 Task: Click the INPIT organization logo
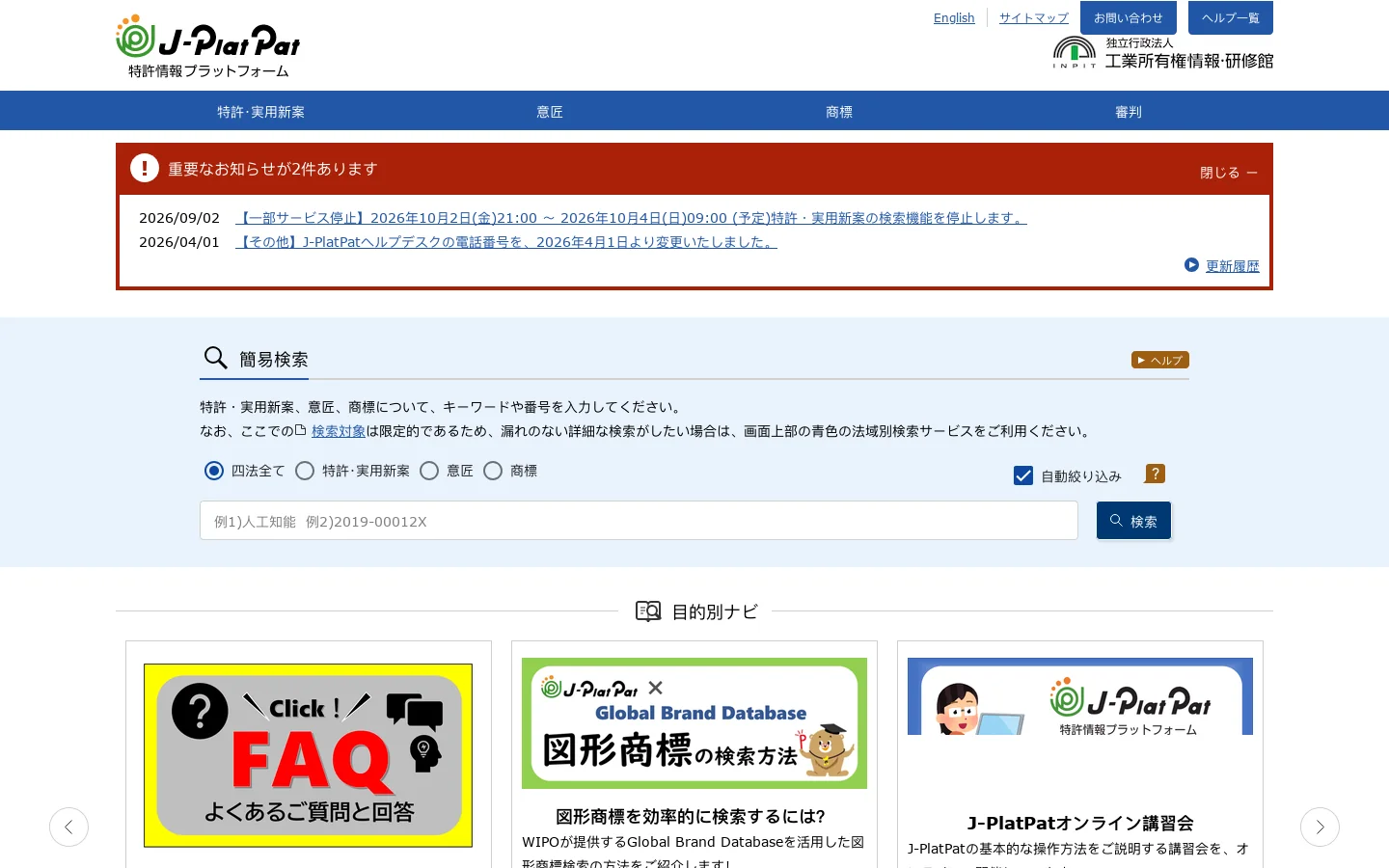click(1163, 53)
